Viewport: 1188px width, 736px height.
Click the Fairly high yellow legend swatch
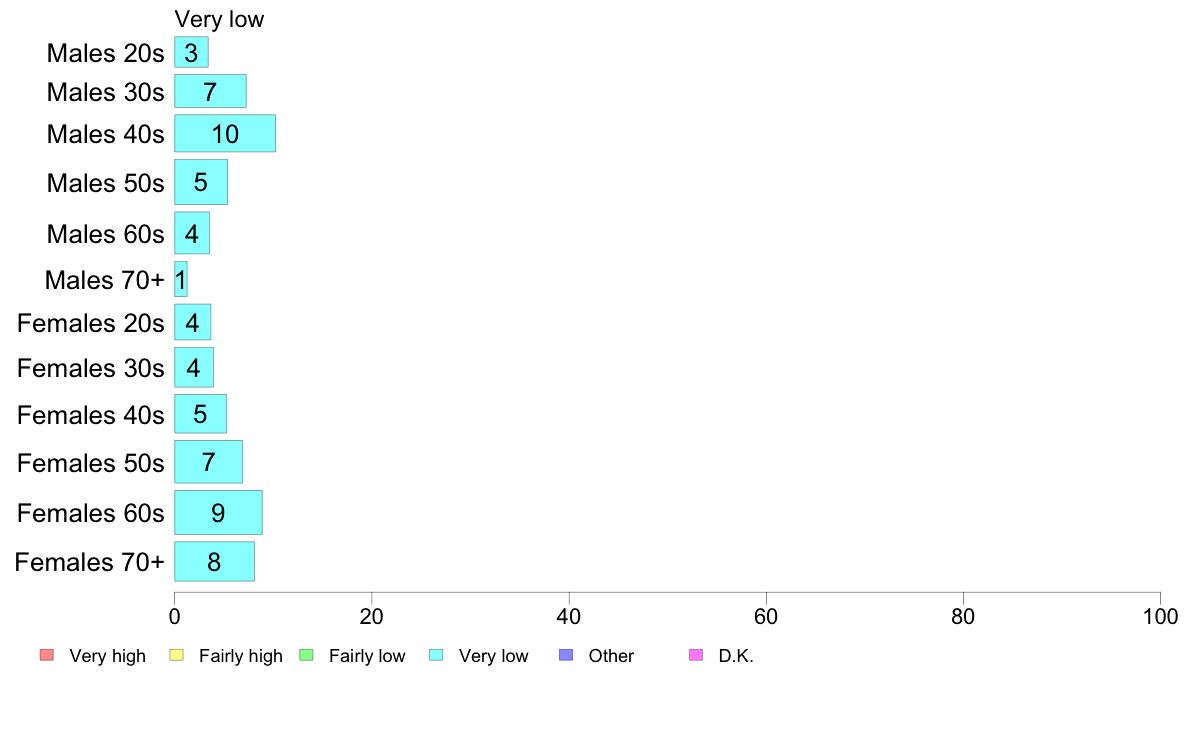[x=177, y=655]
